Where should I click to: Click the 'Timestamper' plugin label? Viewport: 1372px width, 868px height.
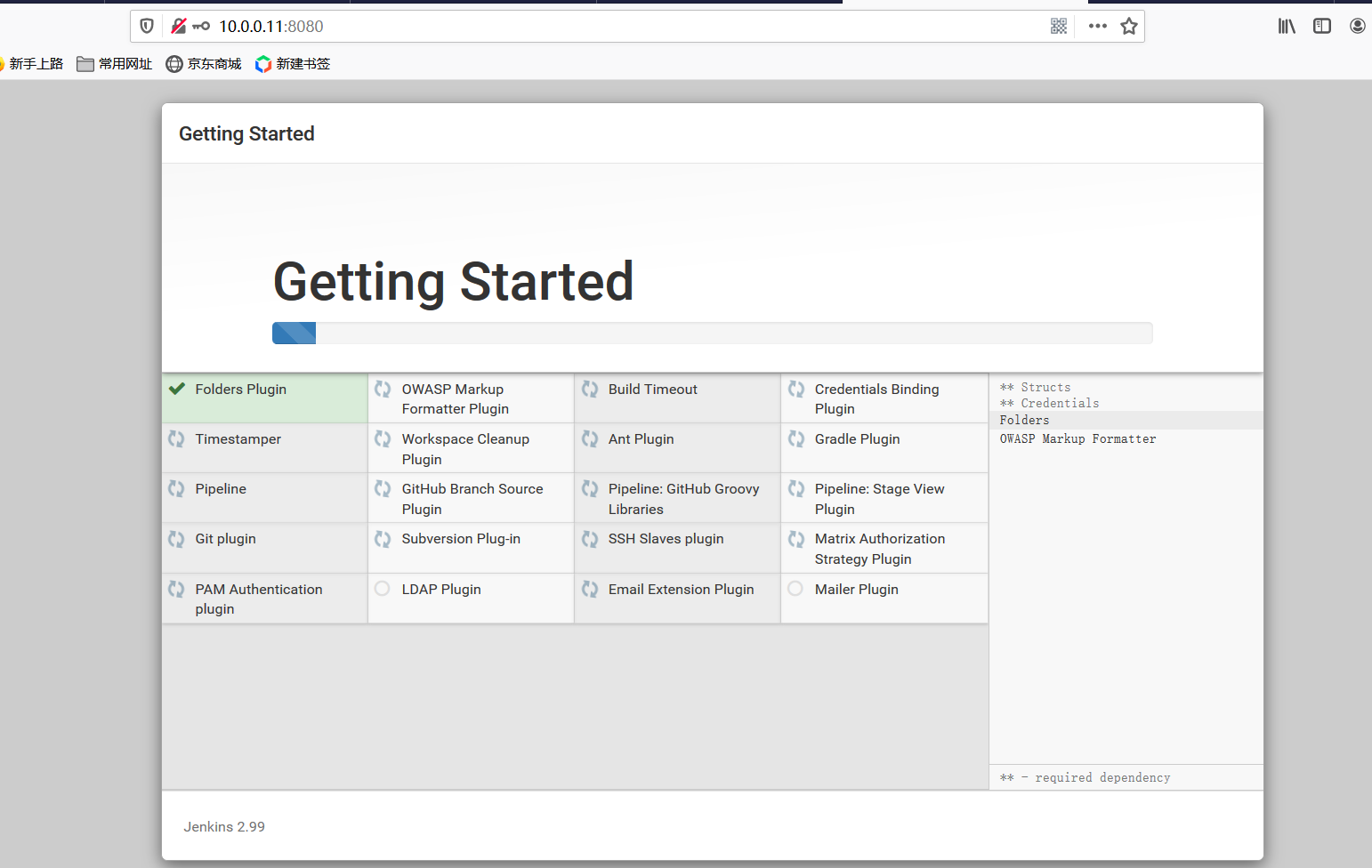click(238, 439)
